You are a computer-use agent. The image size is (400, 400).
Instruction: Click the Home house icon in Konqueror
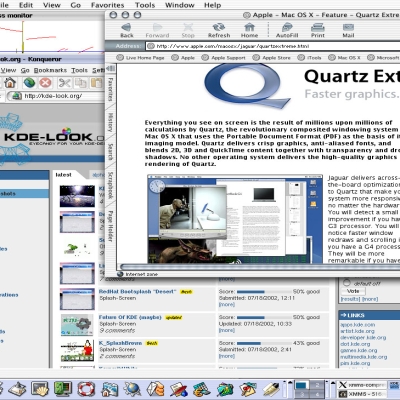coord(10,83)
